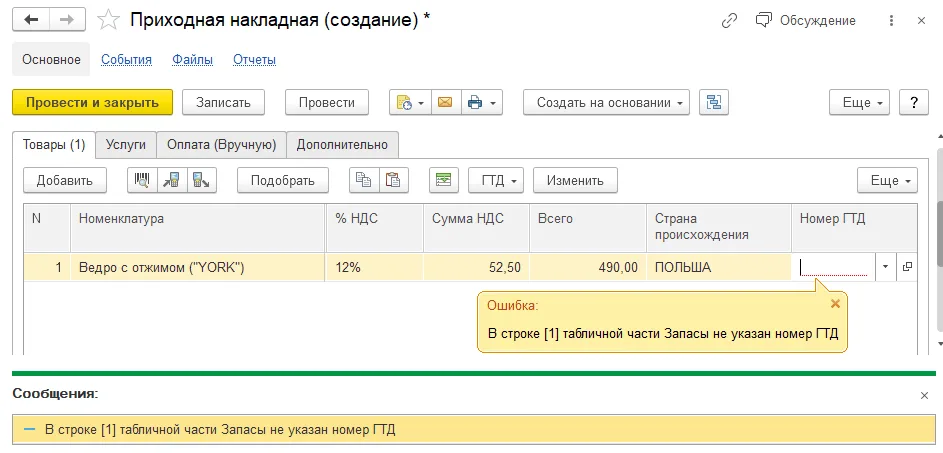
Task: Open the Файлы link
Action: (192, 60)
